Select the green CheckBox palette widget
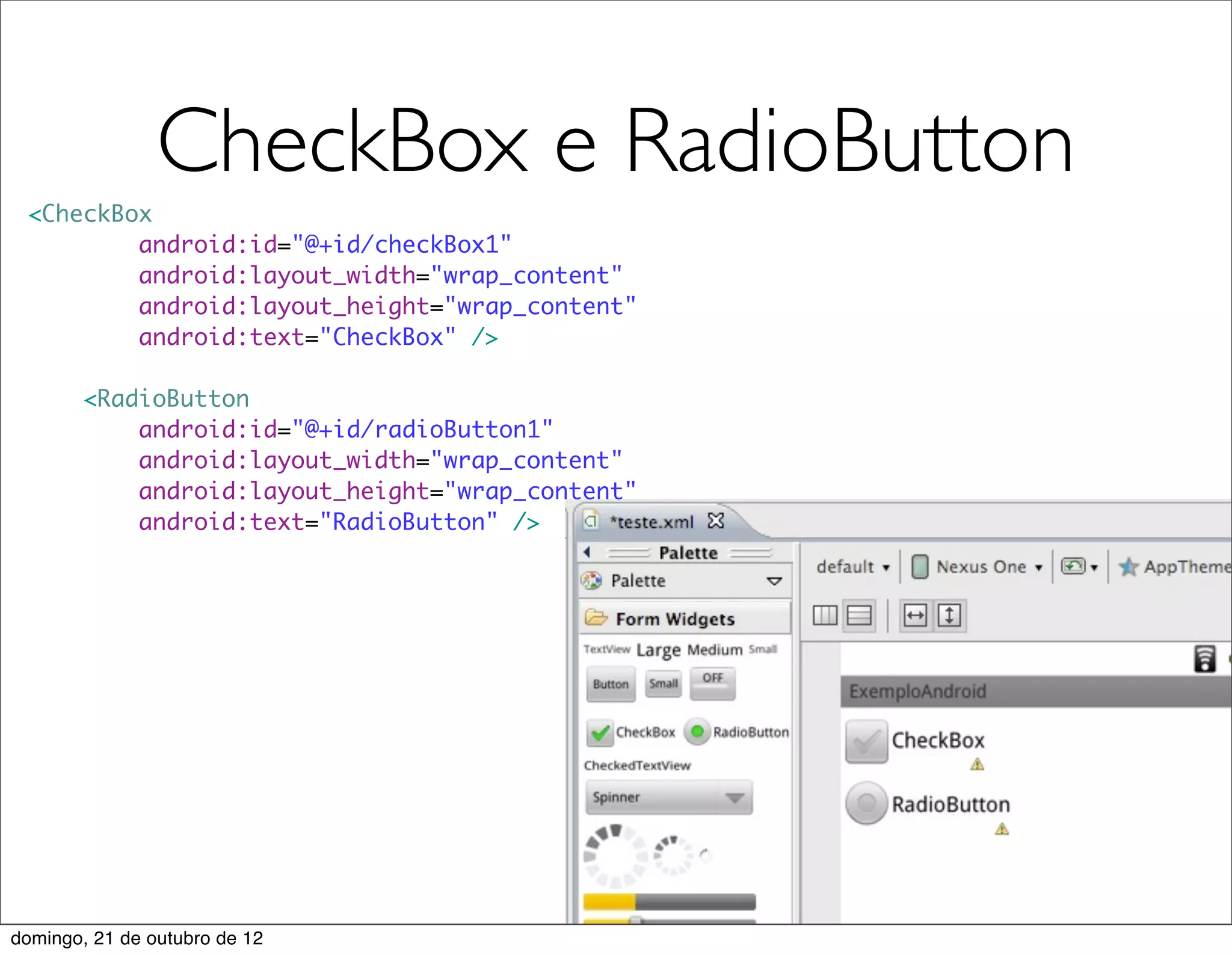This screenshot has height=955, width=1232. tap(631, 732)
